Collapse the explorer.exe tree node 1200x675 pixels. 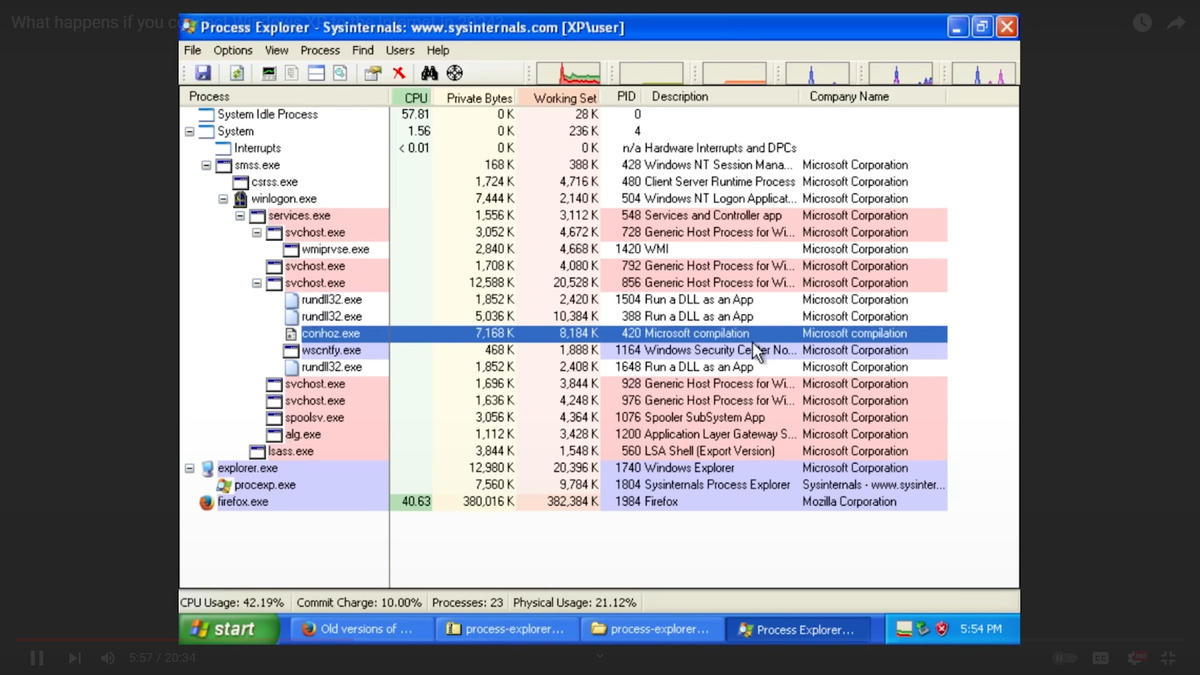coord(190,468)
